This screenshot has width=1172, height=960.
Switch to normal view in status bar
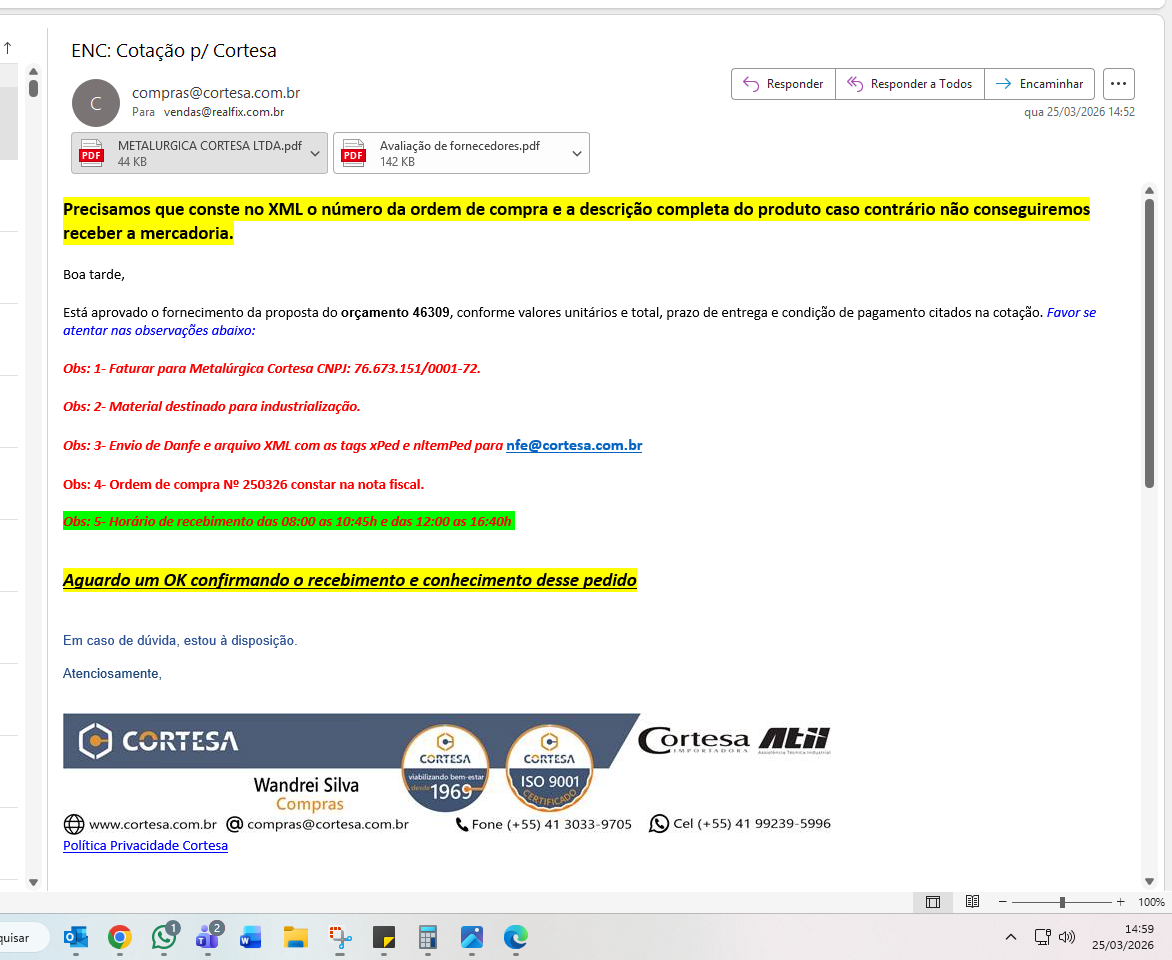point(932,902)
